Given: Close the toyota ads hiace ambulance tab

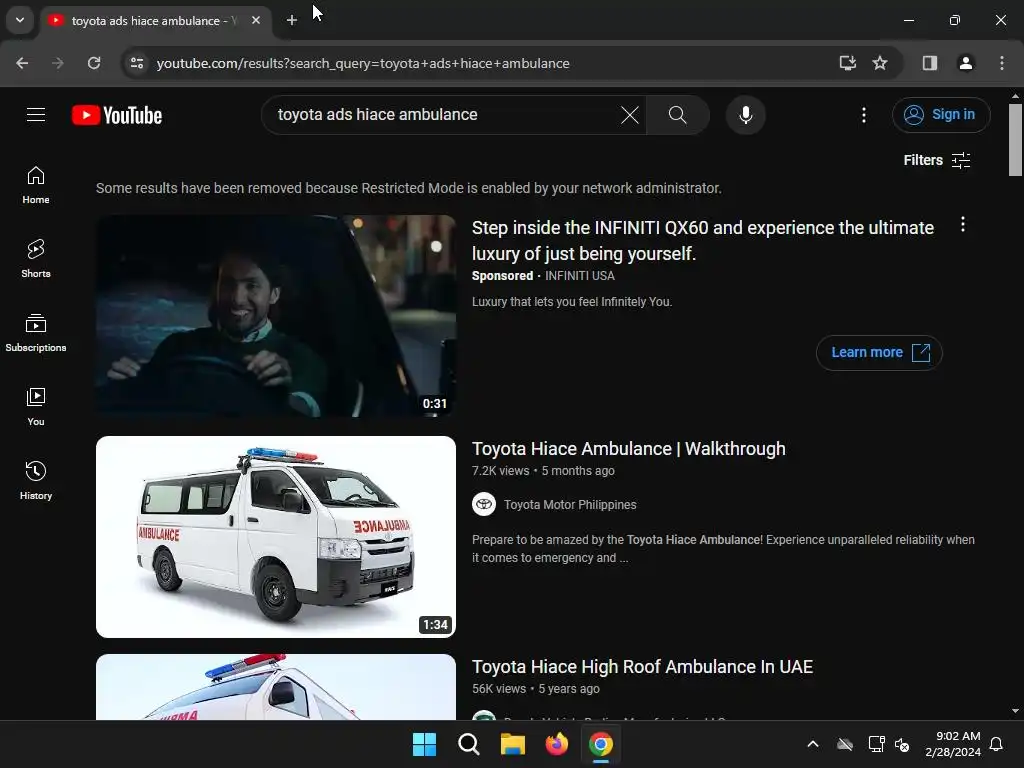Looking at the screenshot, I should tap(256, 20).
